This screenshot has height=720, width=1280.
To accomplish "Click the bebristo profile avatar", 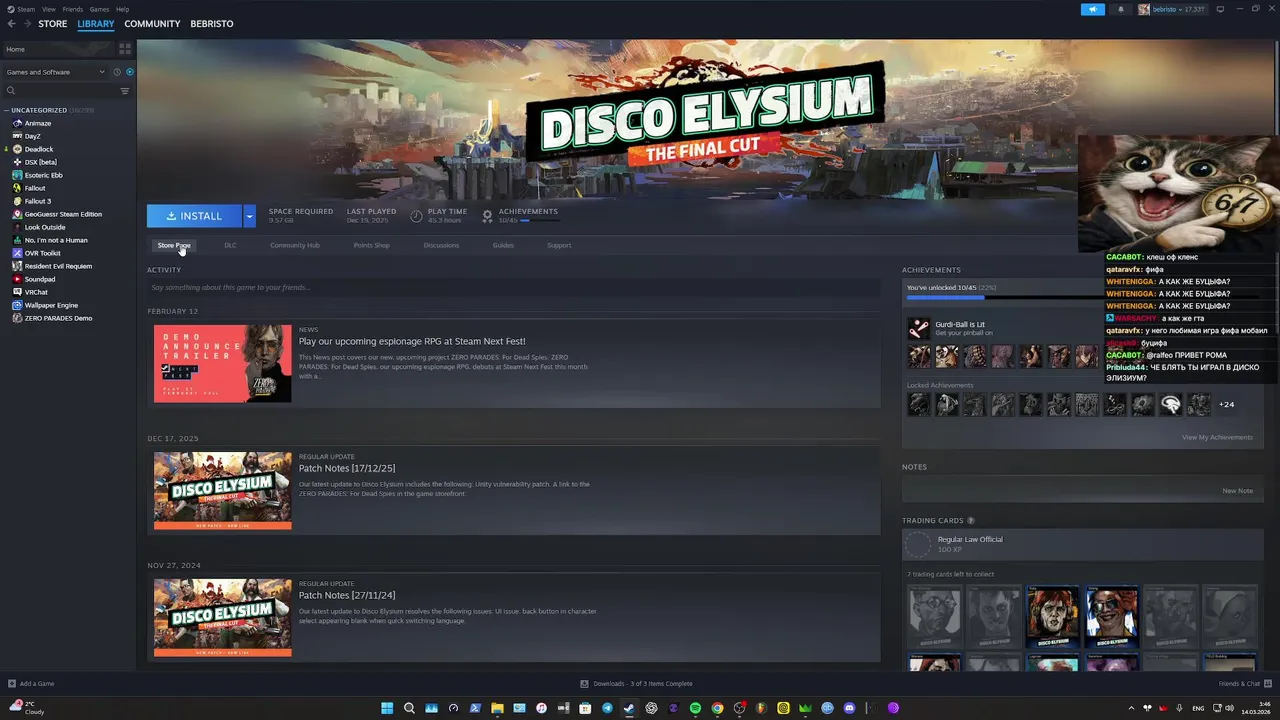I will click(1144, 9).
